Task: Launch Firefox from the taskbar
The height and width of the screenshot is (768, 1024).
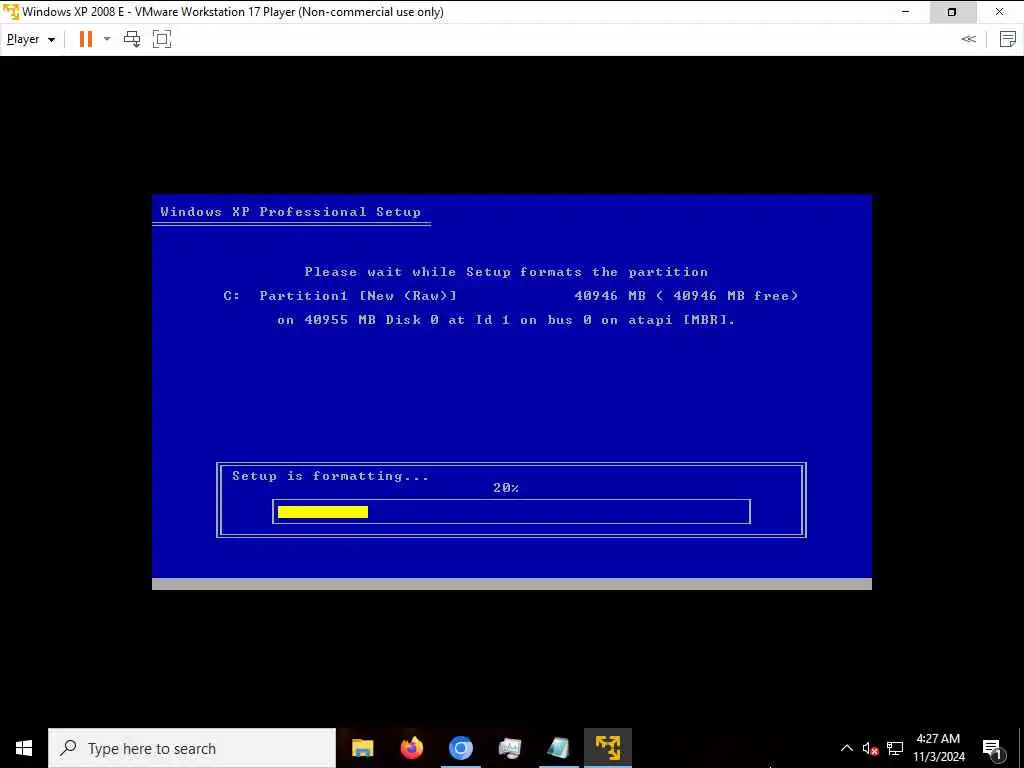Action: [x=411, y=748]
